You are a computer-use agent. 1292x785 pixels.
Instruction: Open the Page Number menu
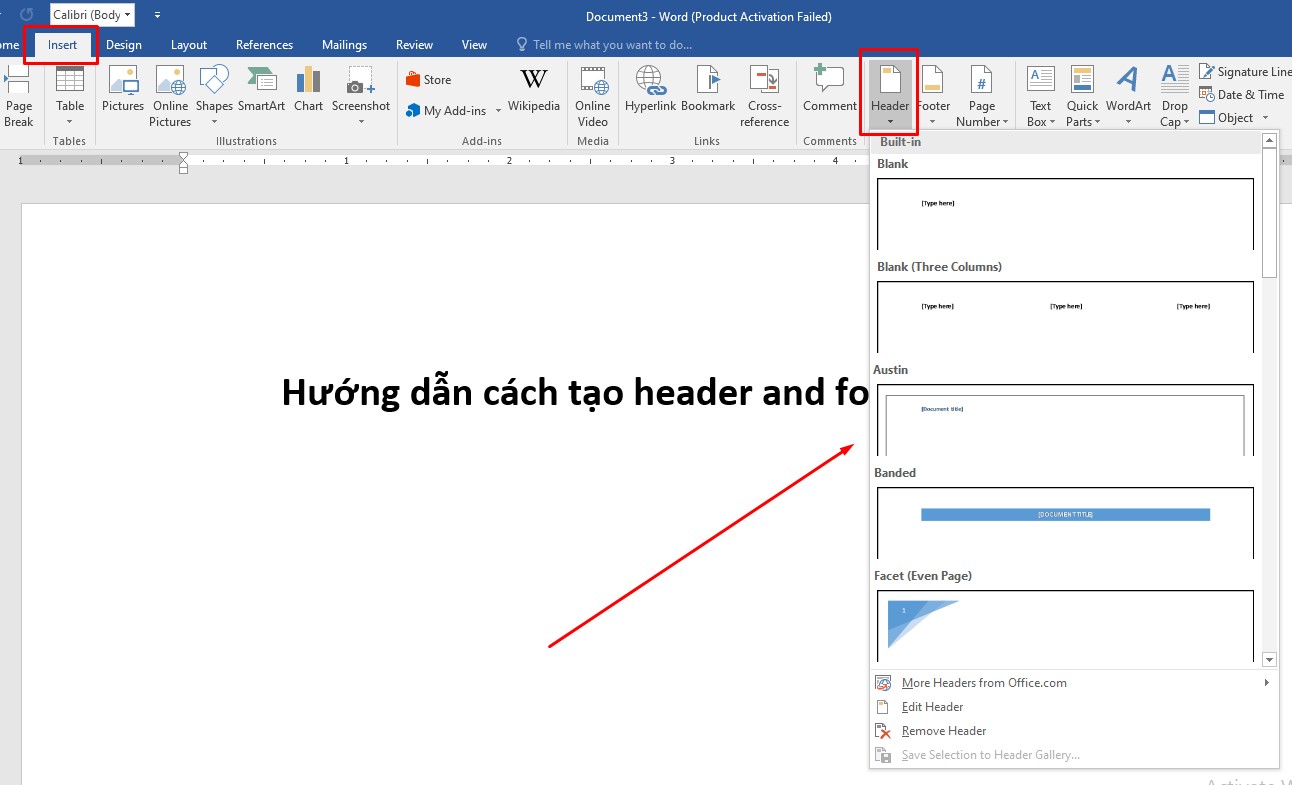click(982, 97)
